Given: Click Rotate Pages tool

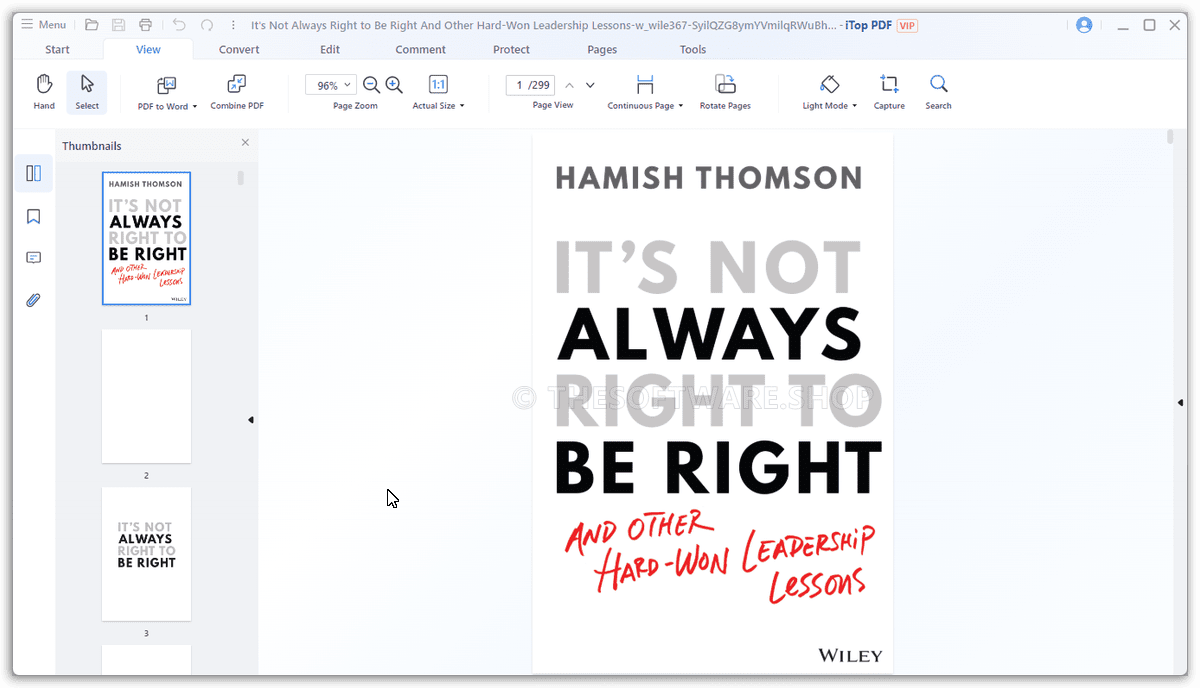Looking at the screenshot, I should tap(725, 92).
